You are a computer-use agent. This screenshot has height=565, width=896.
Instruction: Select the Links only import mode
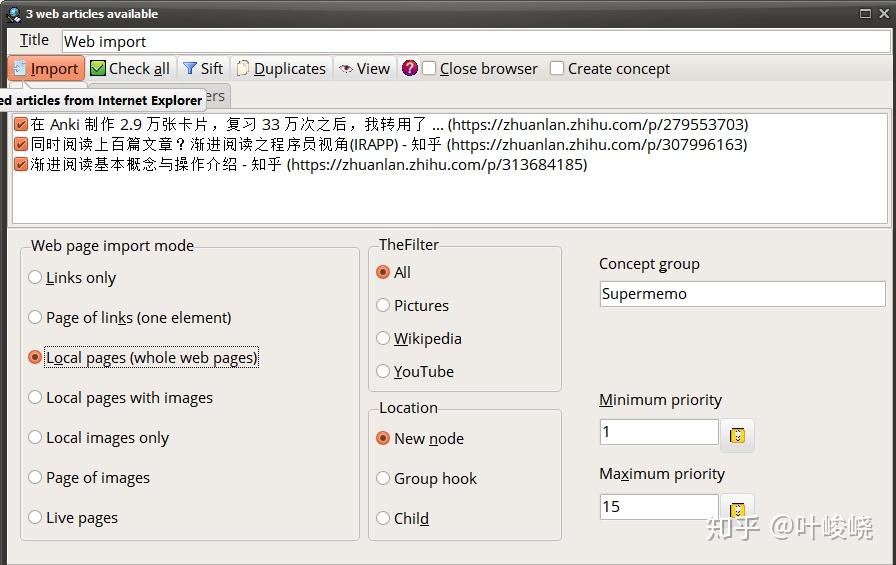(35, 277)
